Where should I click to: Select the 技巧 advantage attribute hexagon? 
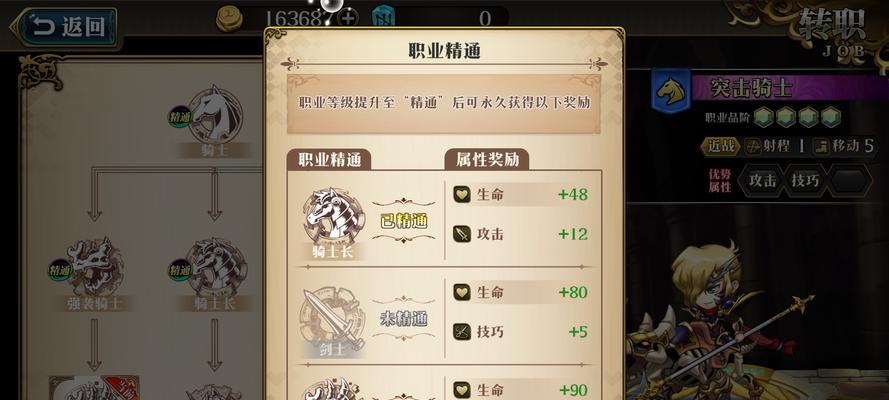coord(806,180)
